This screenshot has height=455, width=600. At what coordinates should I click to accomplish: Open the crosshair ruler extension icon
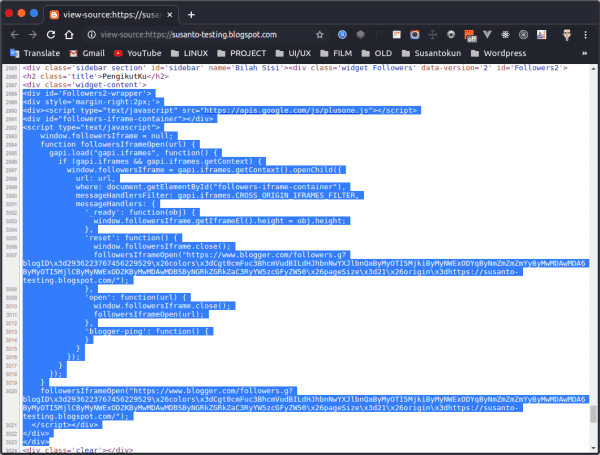point(432,35)
